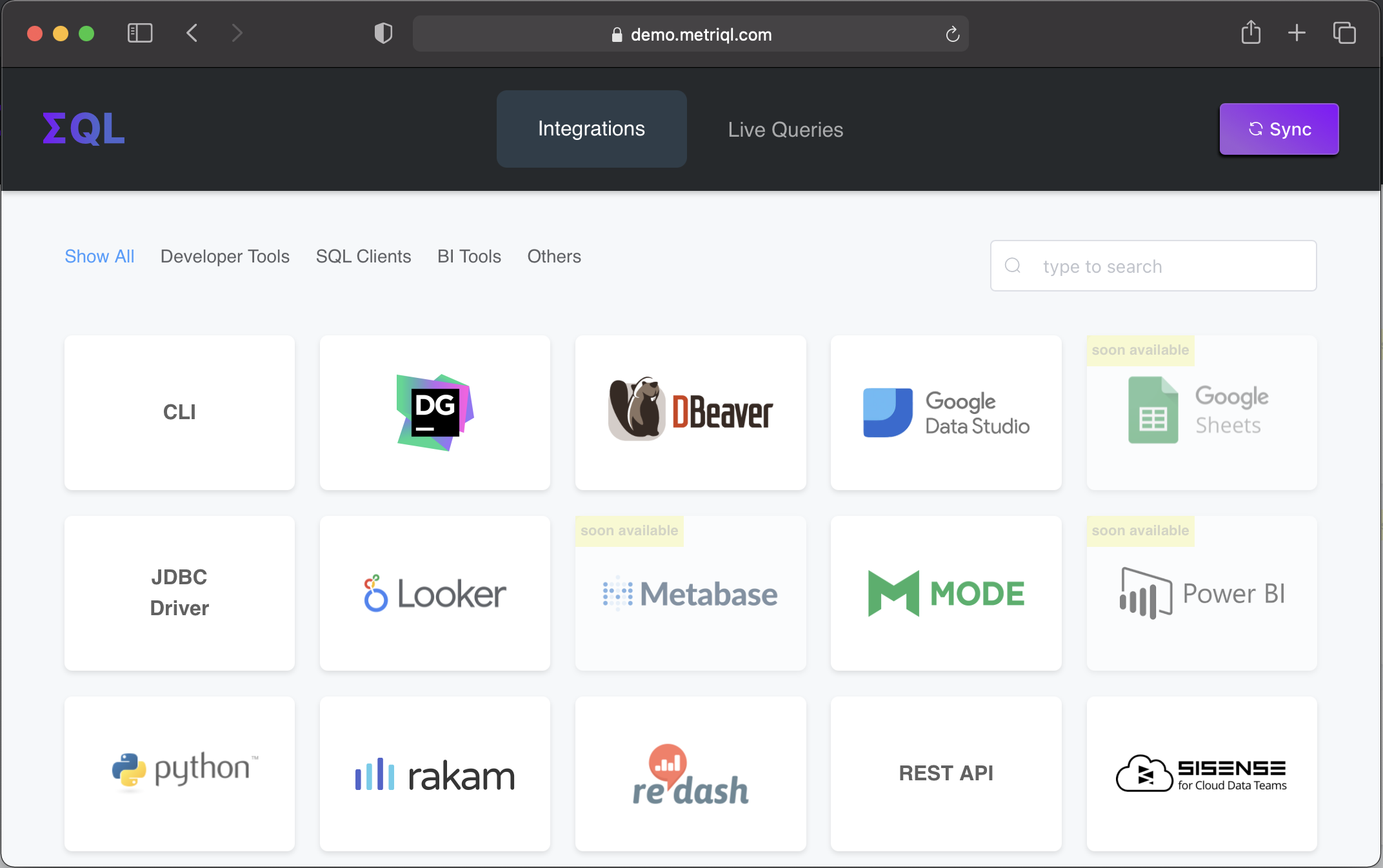1383x868 pixels.
Task: Open the Rakam integration tile
Action: (x=435, y=773)
